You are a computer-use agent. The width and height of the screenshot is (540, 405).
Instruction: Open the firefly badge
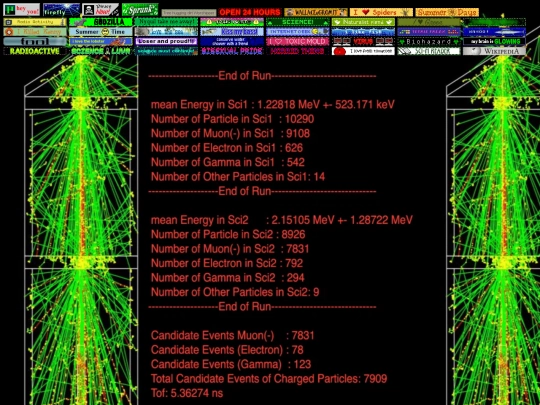(x=61, y=10)
